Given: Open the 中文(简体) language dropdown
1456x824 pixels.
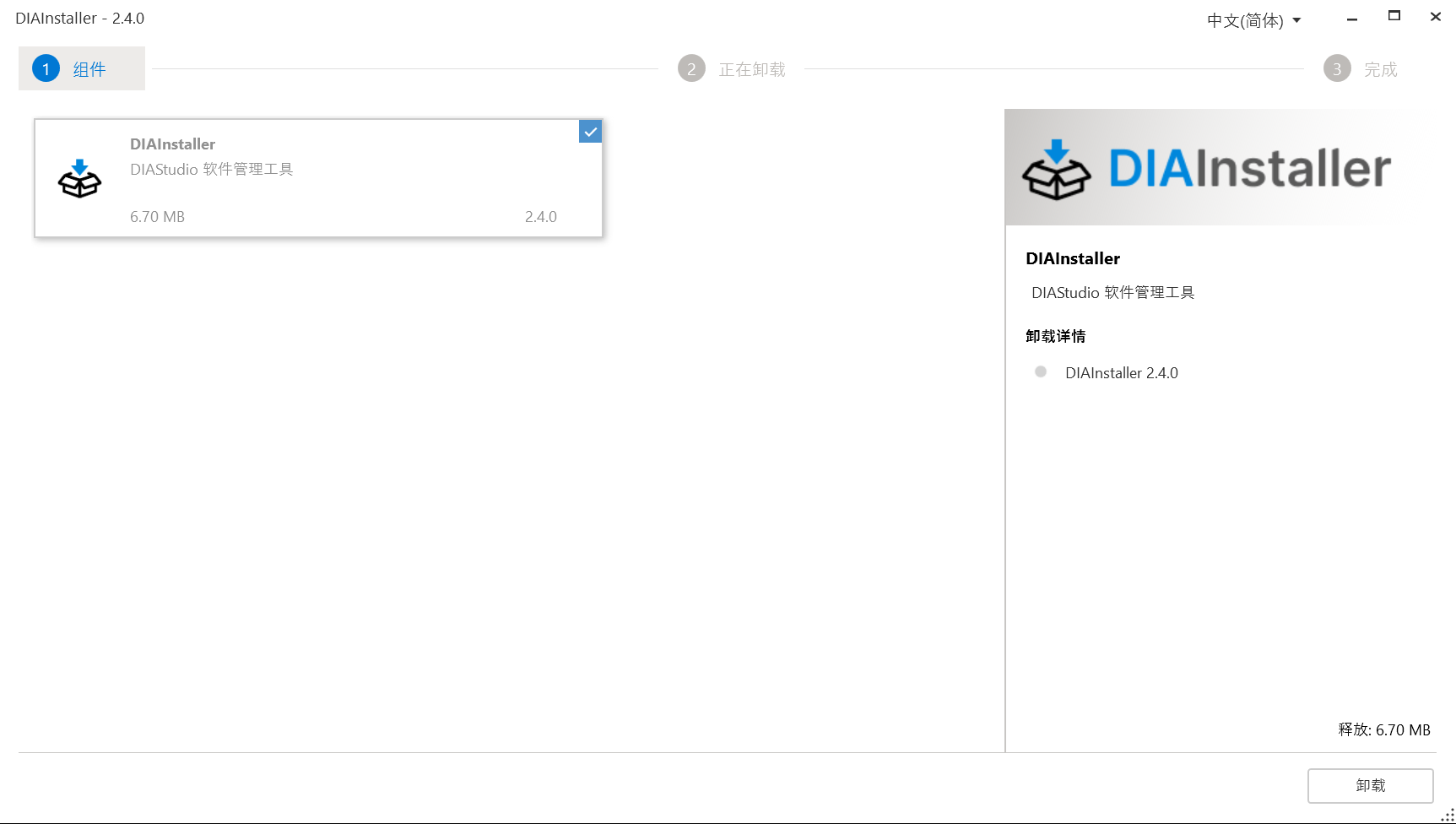Looking at the screenshot, I should [1245, 20].
